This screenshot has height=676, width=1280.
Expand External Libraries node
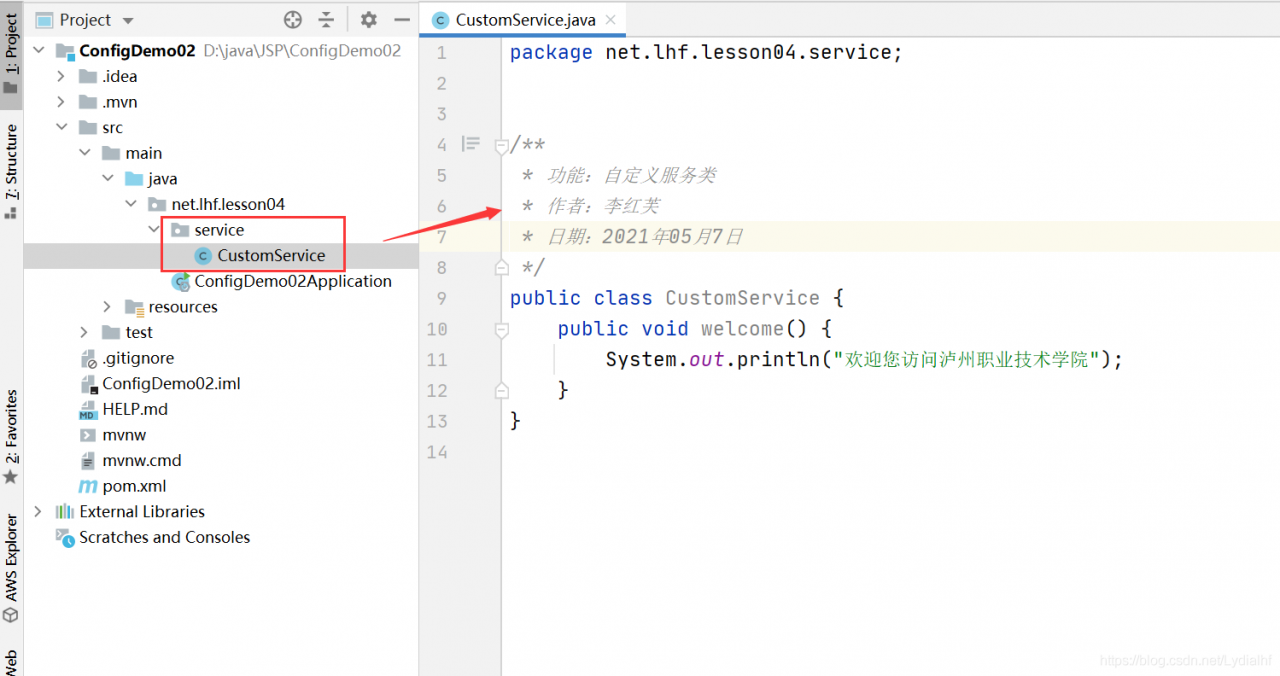pos(39,511)
